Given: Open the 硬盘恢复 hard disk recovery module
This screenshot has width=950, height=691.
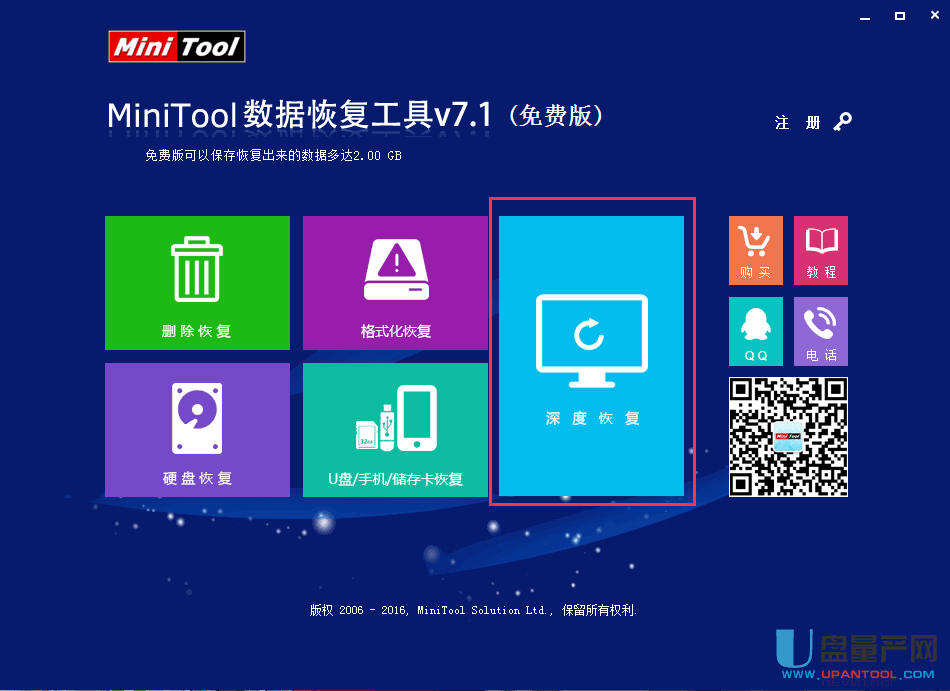Looking at the screenshot, I should 197,430.
